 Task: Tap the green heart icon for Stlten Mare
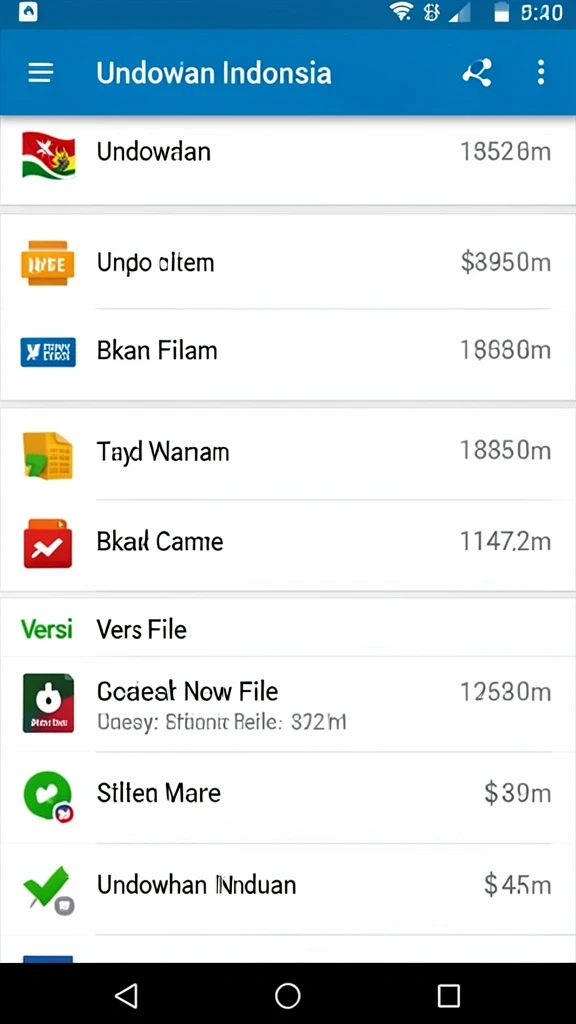[x=48, y=795]
